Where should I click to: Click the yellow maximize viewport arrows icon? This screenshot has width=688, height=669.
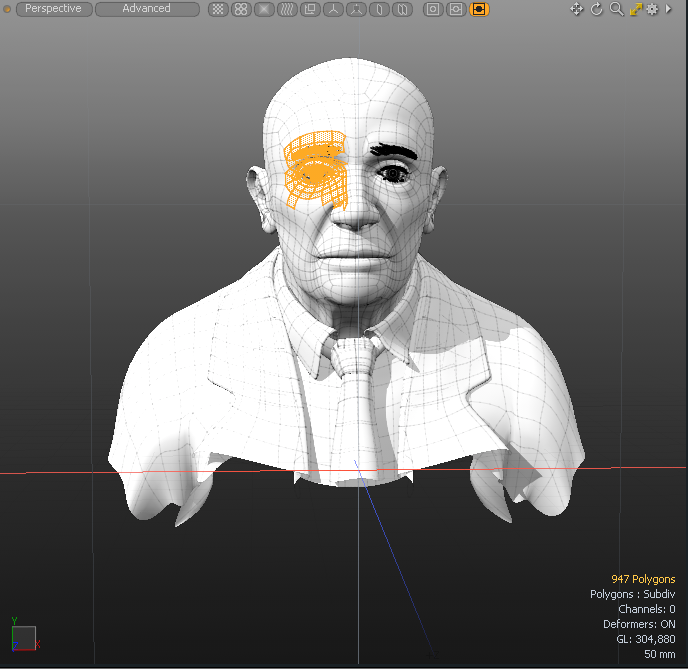(x=635, y=9)
